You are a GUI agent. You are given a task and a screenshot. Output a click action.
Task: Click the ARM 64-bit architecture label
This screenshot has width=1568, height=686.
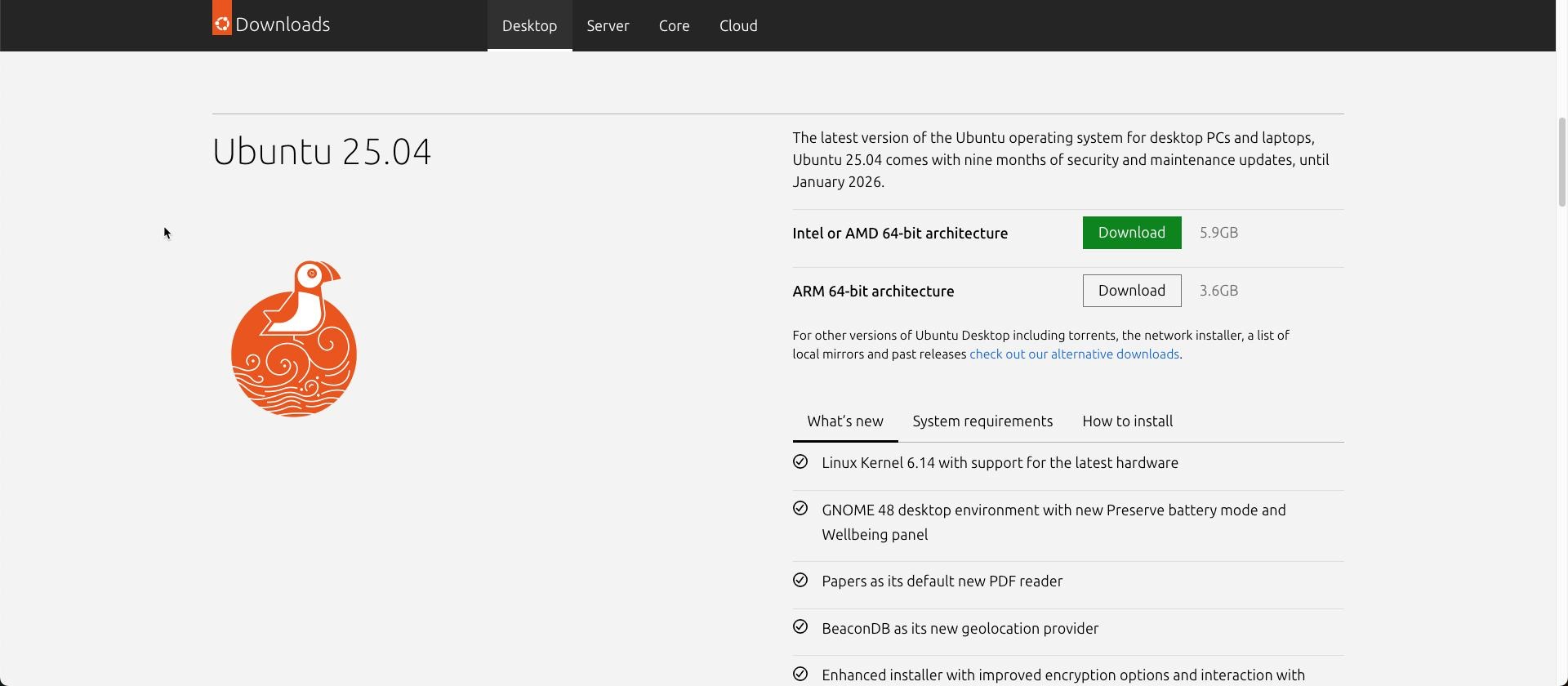point(873,292)
